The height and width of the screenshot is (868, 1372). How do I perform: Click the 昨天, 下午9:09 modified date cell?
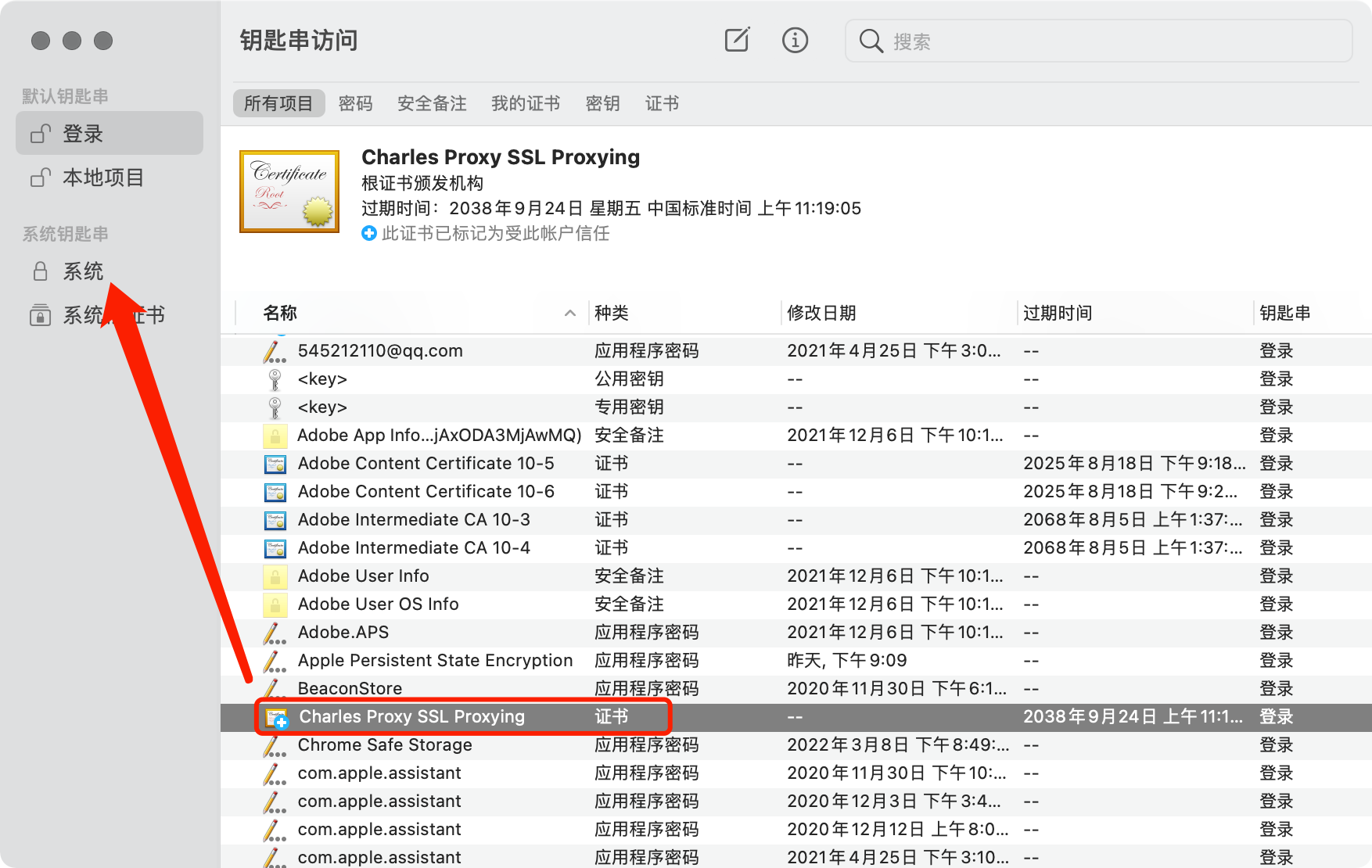click(847, 661)
